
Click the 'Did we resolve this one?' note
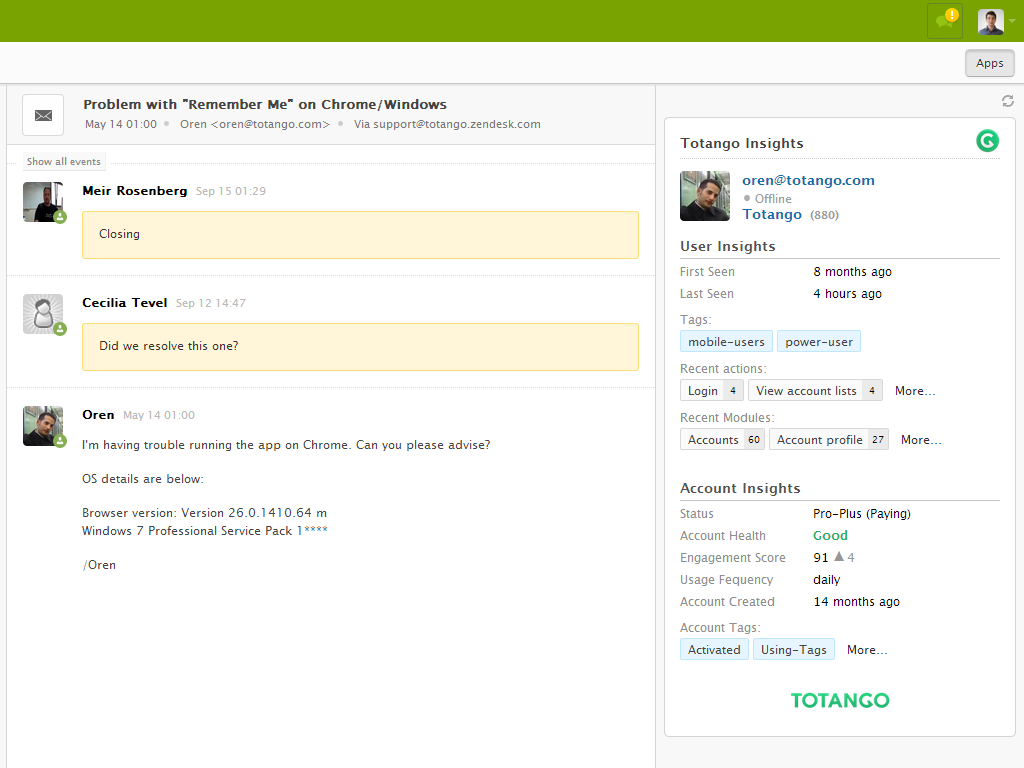pyautogui.click(x=360, y=347)
